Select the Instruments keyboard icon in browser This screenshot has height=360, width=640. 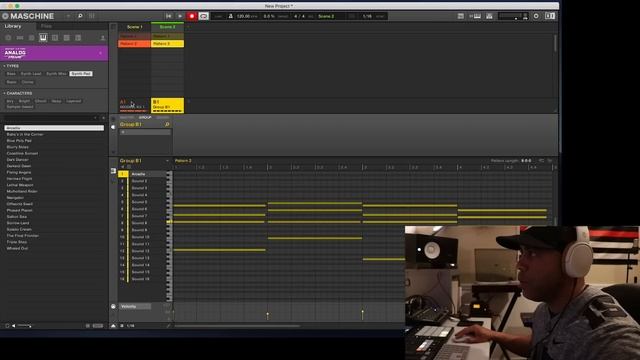tap(43, 38)
